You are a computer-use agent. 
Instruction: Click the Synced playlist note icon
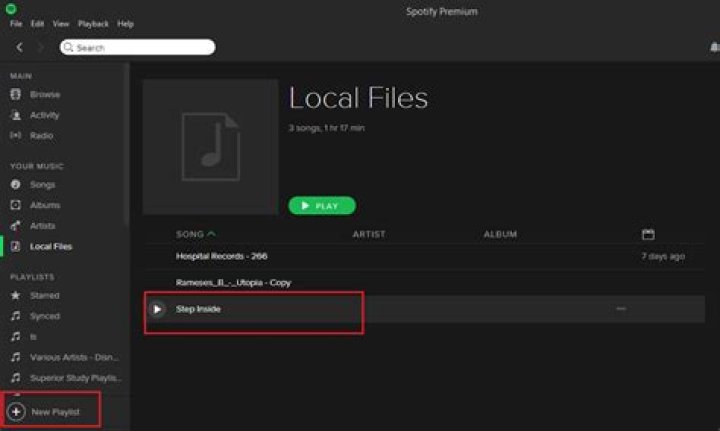click(x=16, y=316)
